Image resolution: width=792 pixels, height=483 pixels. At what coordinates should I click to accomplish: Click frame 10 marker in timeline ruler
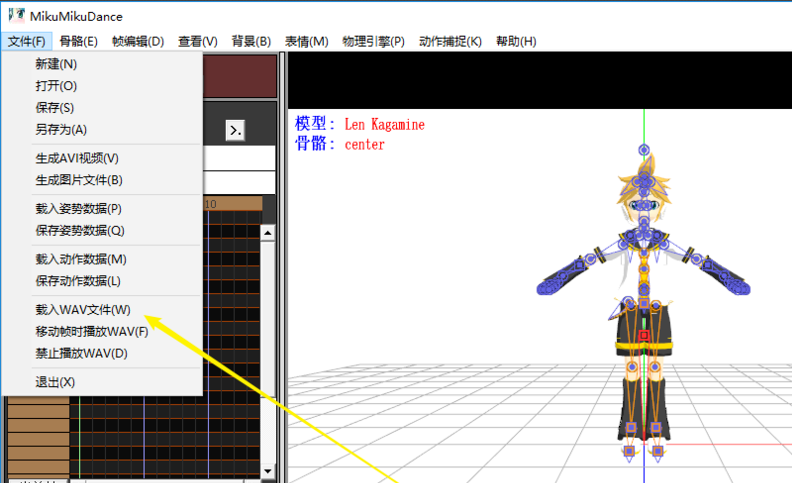[210, 204]
